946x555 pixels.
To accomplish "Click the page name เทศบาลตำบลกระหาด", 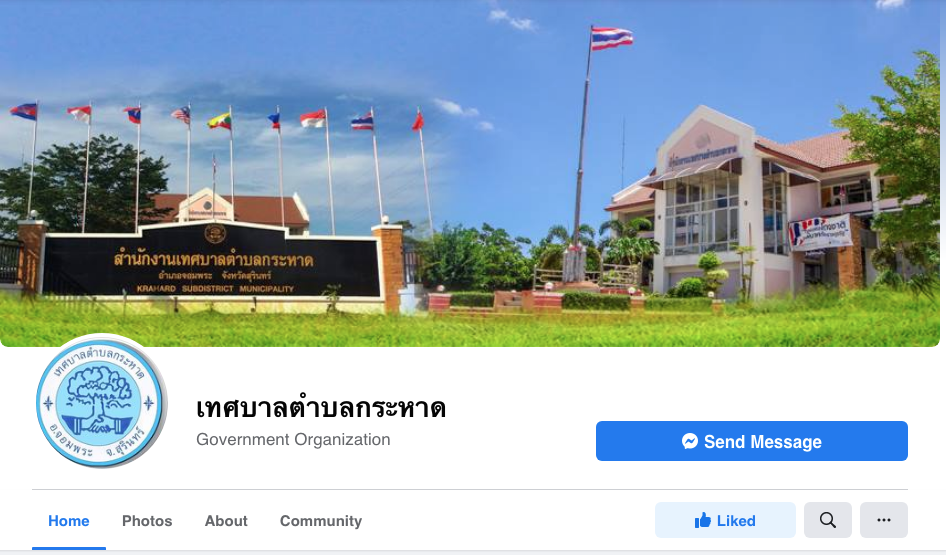I will (x=321, y=408).
